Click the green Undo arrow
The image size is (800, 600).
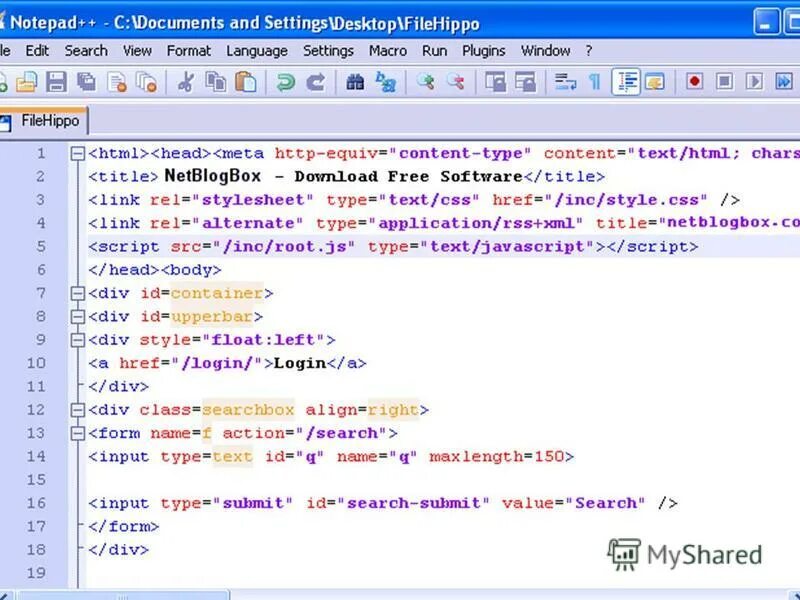pyautogui.click(x=285, y=82)
